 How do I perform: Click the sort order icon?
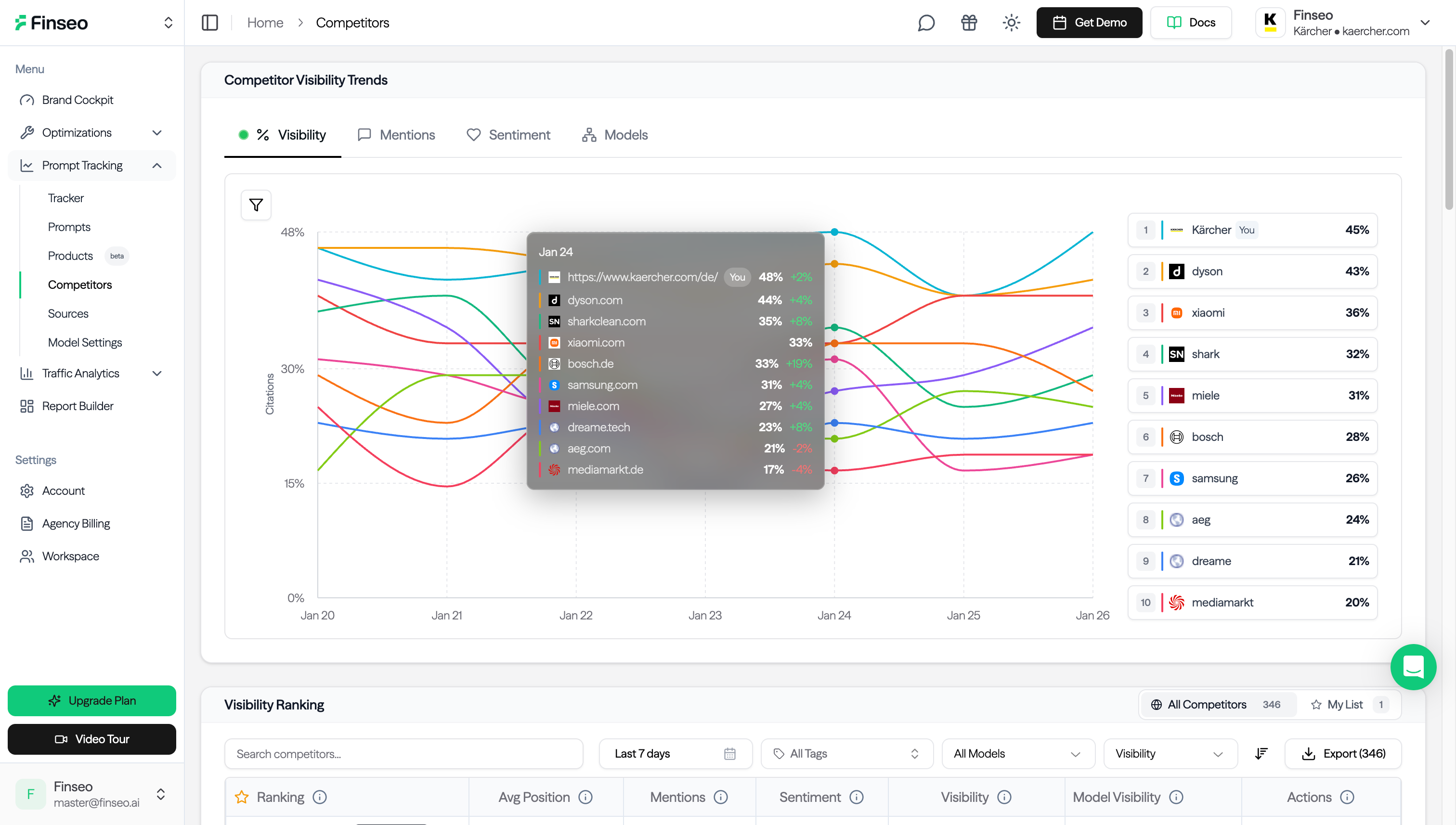1261,754
